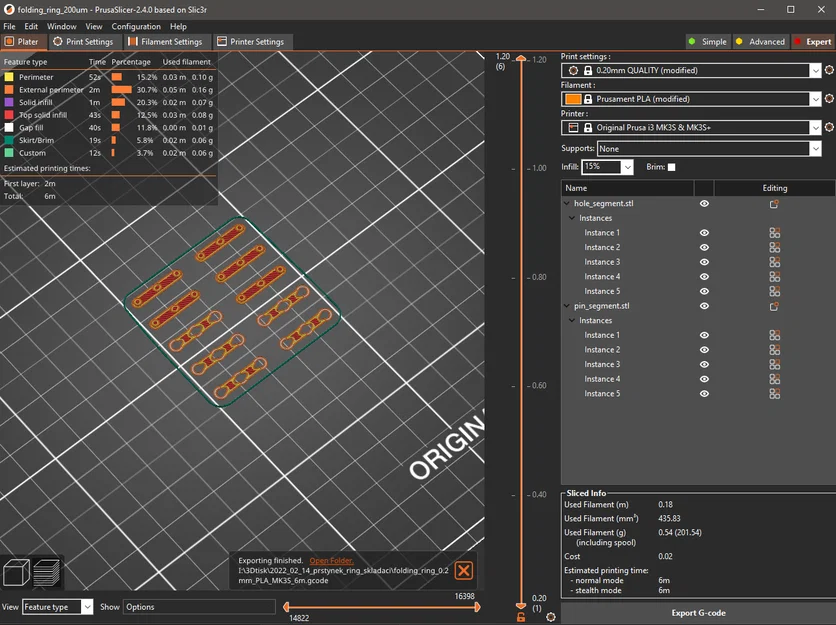This screenshot has height=625, width=836.
Task: Click the editing icon for pin_segment.stl
Action: (x=774, y=306)
